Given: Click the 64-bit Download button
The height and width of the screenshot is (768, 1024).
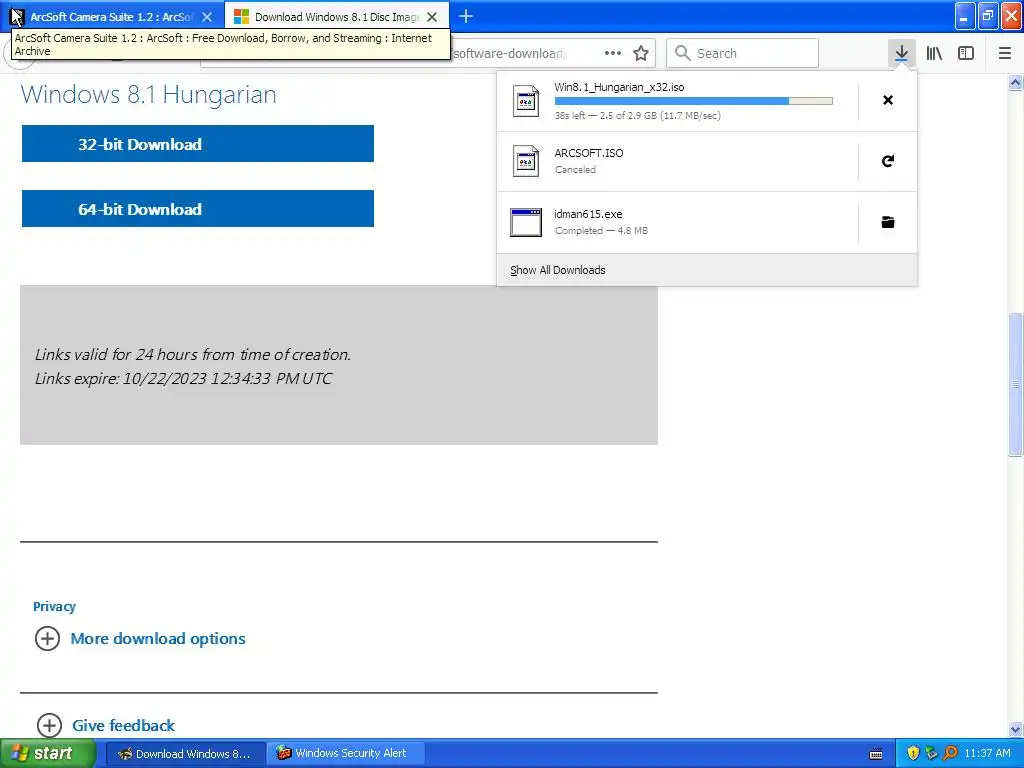Looking at the screenshot, I should coord(198,209).
